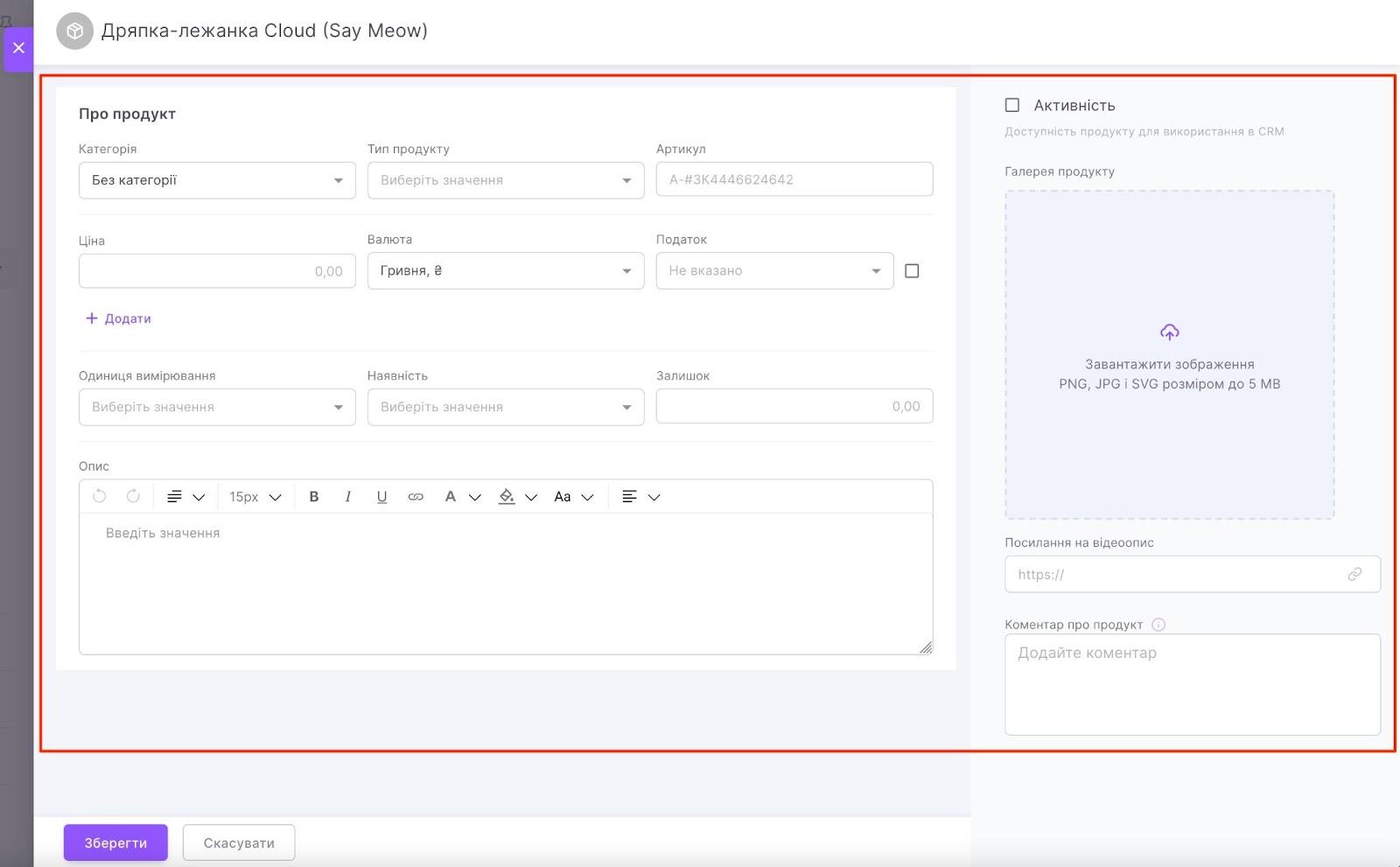Enable the Активність checkbox
Screen dimensions: 1400x867
point(1012,105)
